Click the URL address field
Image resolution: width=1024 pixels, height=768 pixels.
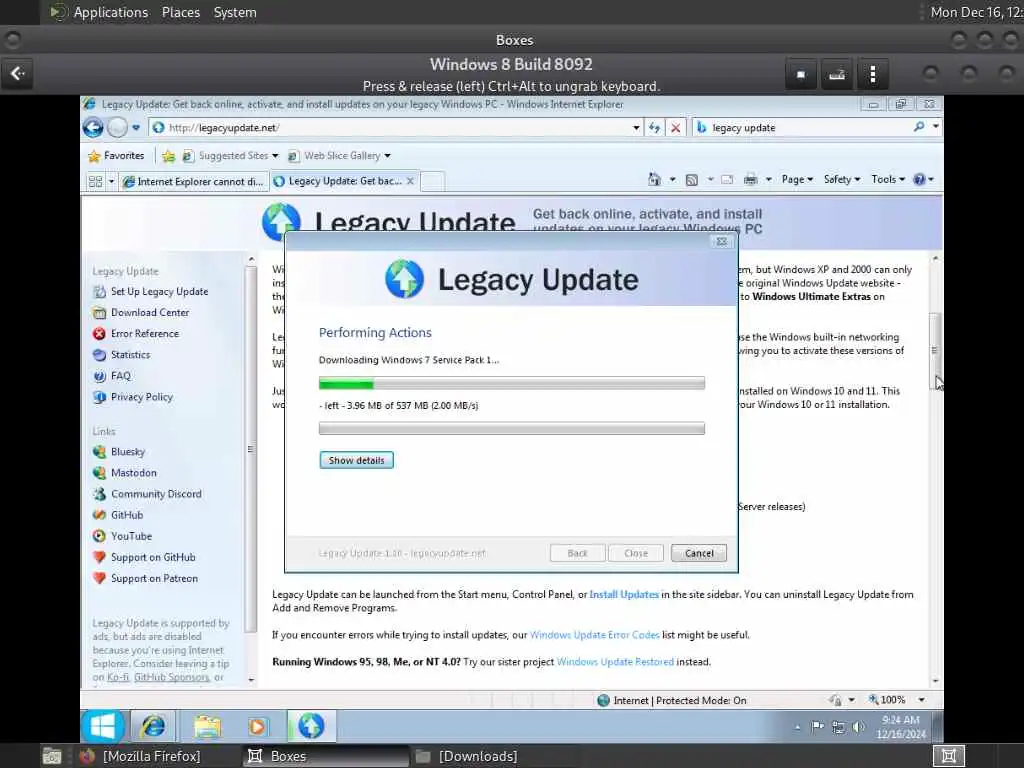click(397, 127)
